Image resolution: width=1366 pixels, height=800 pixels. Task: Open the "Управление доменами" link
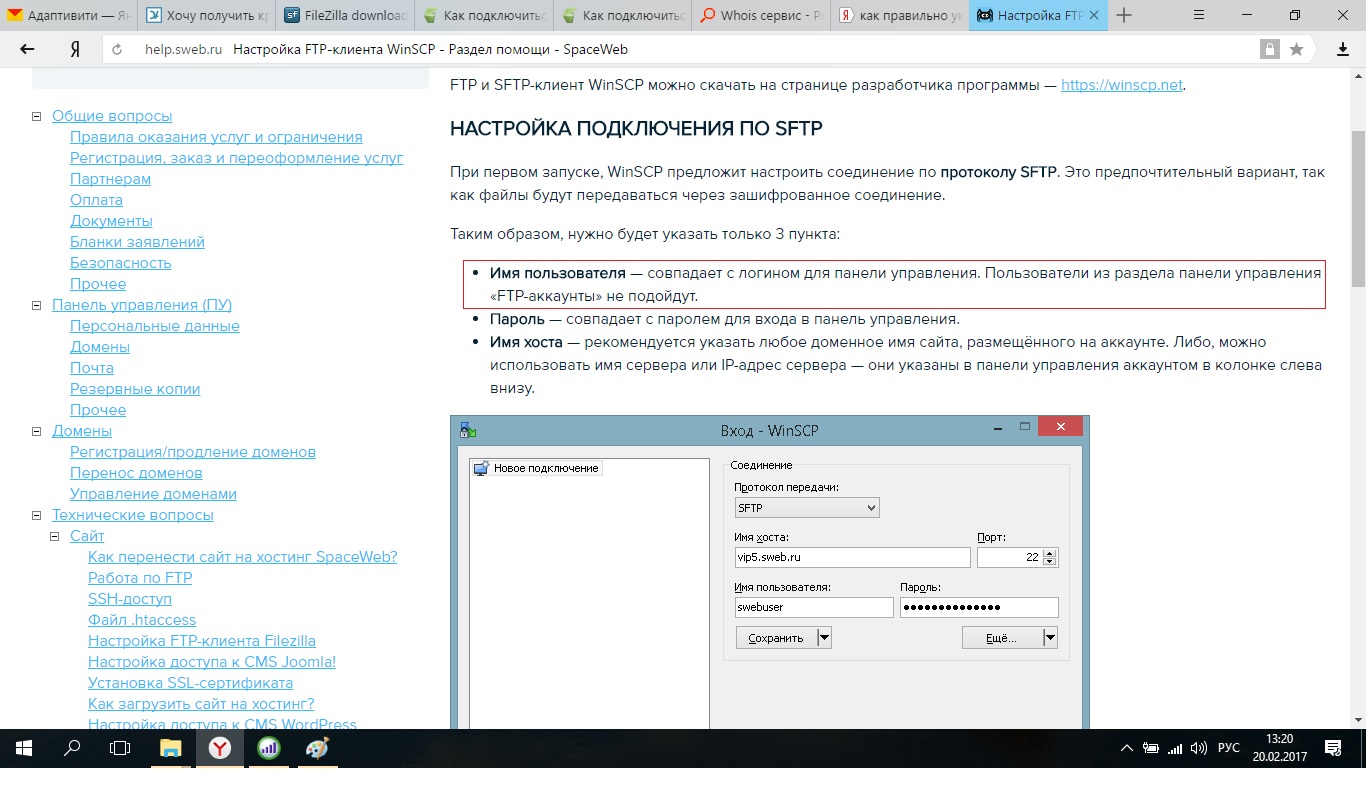[x=153, y=494]
